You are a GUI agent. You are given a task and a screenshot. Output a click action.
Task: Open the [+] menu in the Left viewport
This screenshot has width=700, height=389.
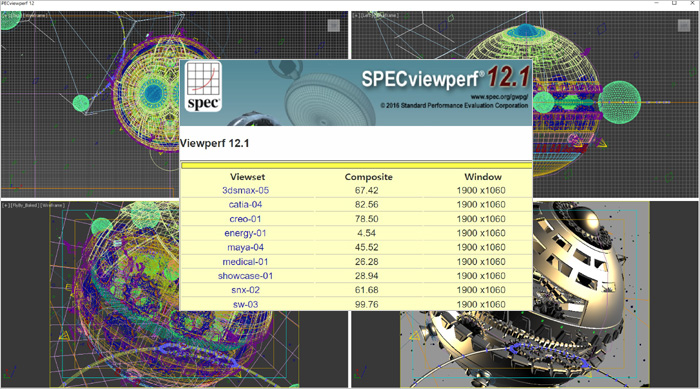[355, 15]
